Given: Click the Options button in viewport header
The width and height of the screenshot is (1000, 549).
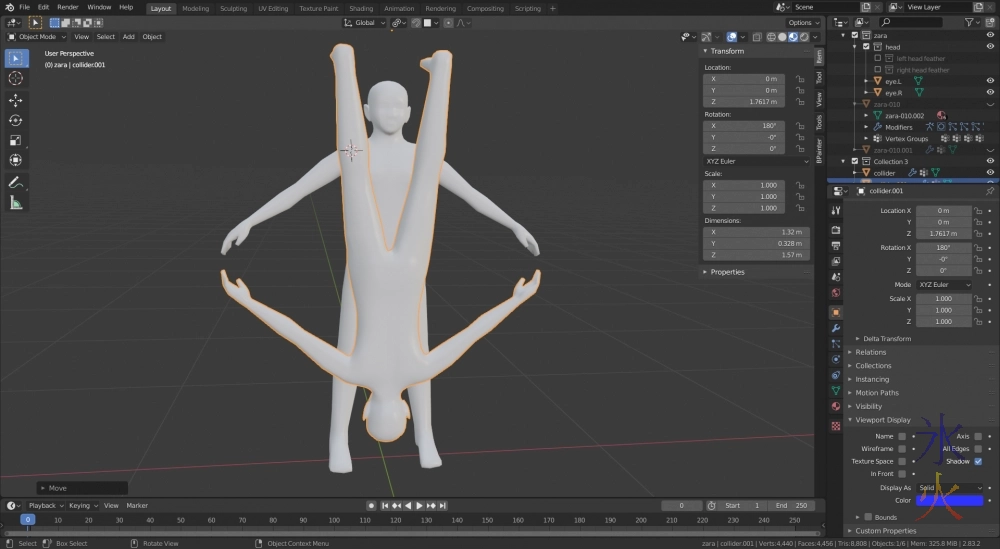Looking at the screenshot, I should (802, 22).
